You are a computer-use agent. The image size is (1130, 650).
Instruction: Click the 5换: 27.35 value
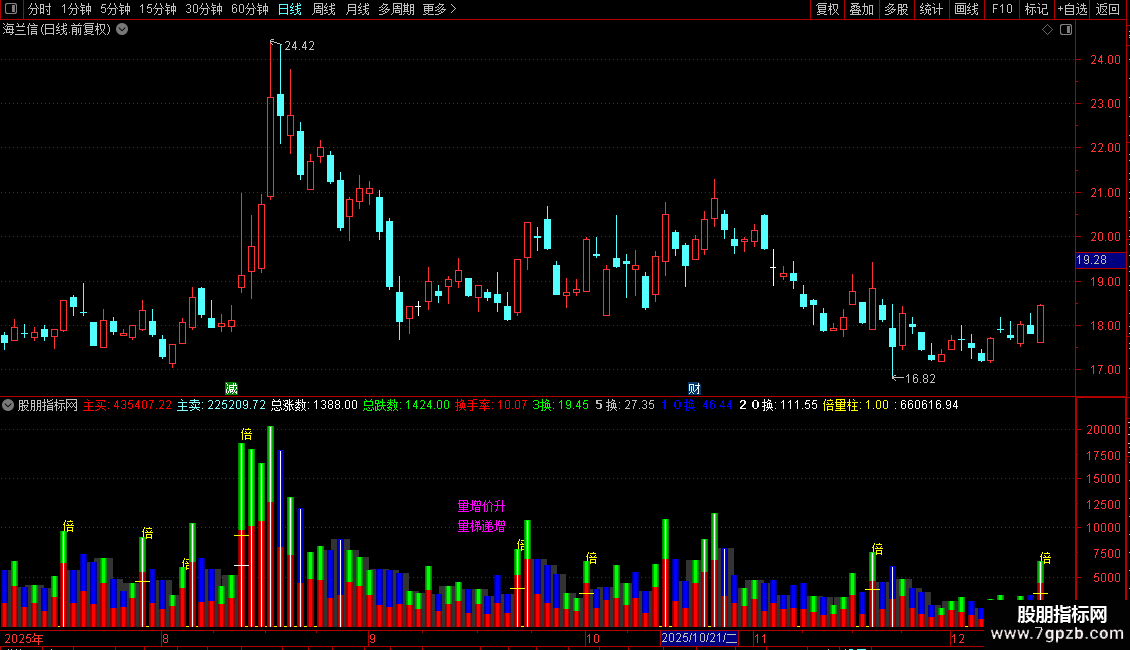[625, 405]
